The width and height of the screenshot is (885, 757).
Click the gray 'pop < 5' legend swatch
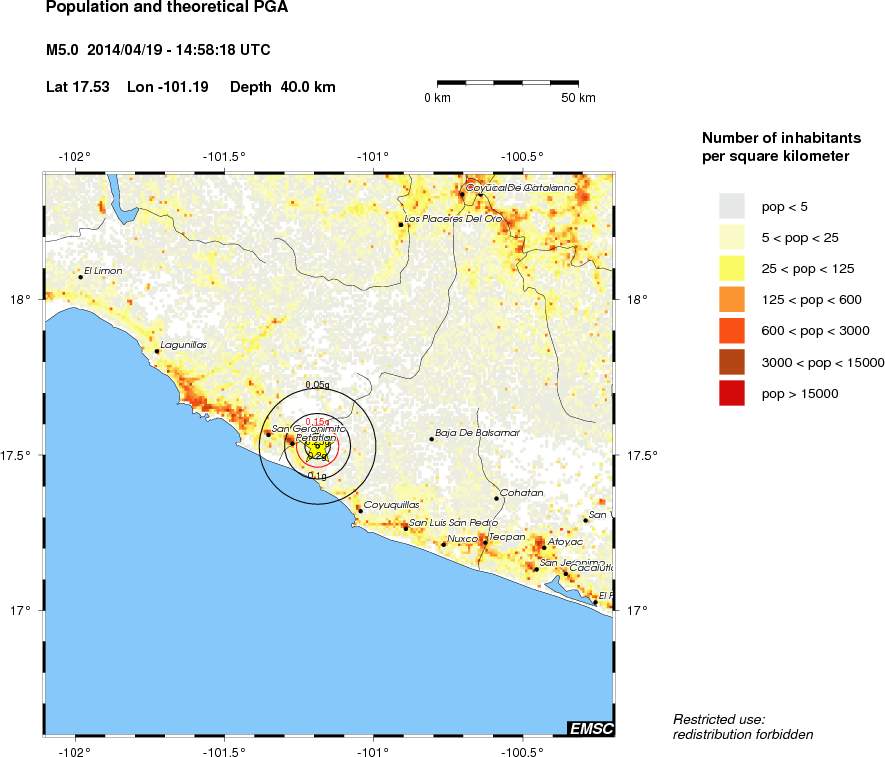pyautogui.click(x=733, y=206)
